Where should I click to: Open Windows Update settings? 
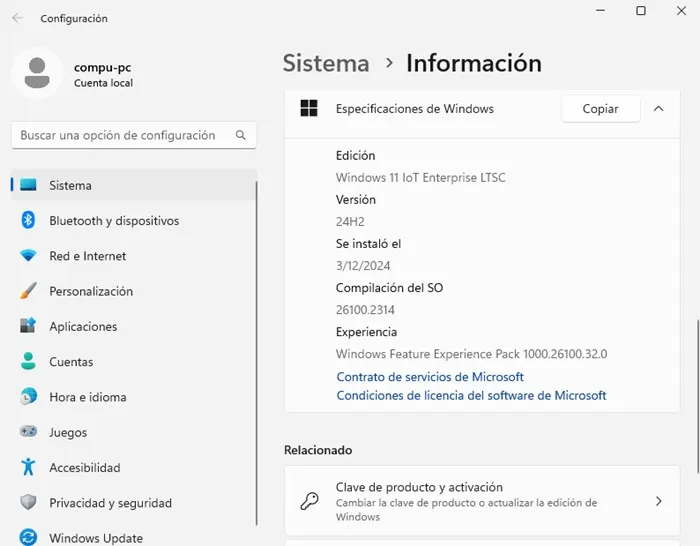click(x=134, y=537)
